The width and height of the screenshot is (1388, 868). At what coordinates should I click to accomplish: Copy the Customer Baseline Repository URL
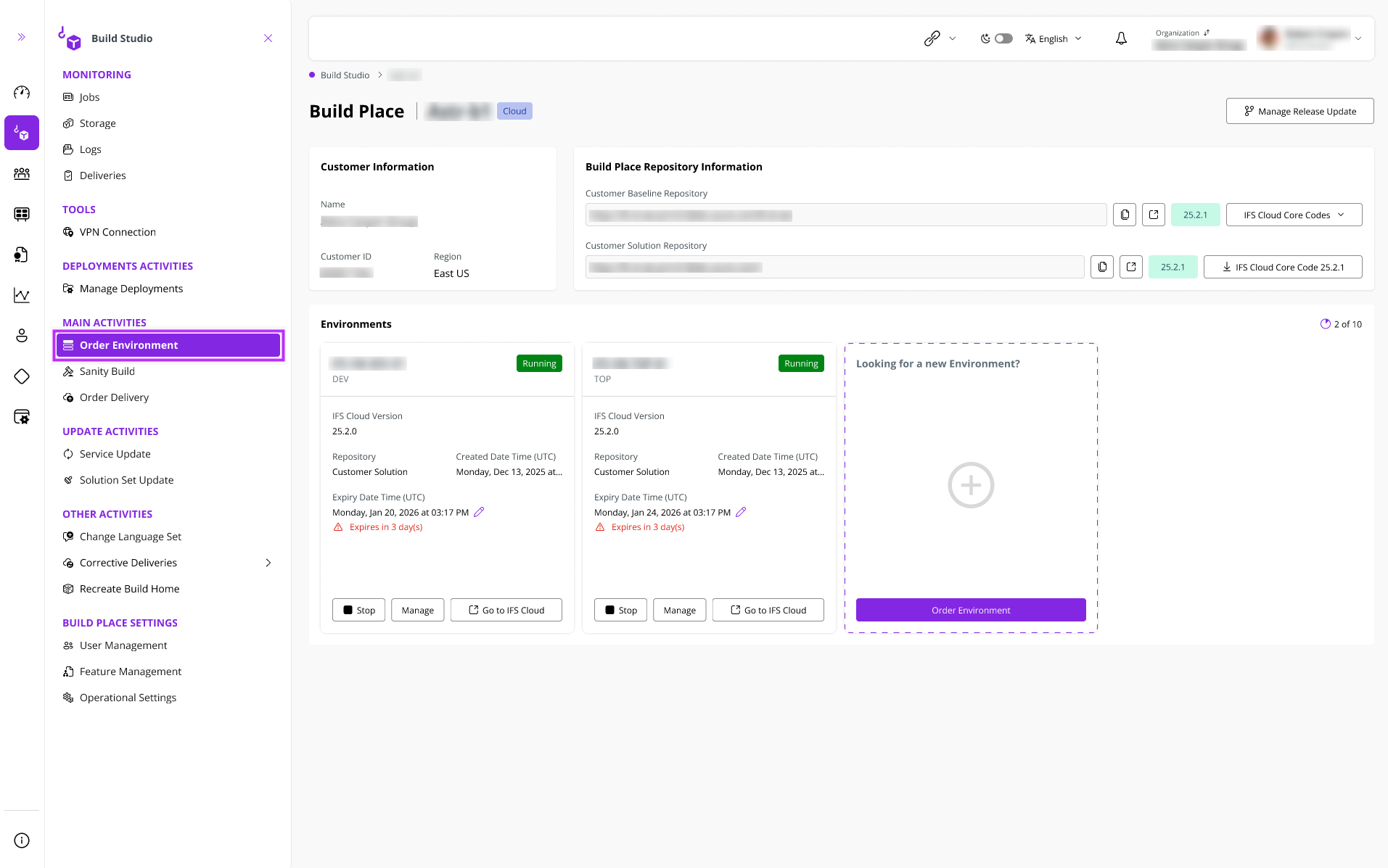click(x=1125, y=215)
